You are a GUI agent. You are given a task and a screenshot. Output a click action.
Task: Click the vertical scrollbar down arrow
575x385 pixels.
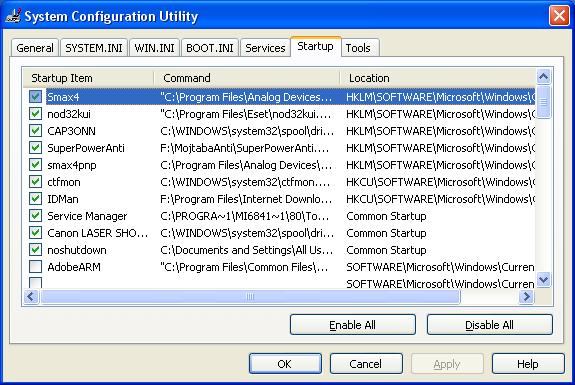click(x=543, y=280)
